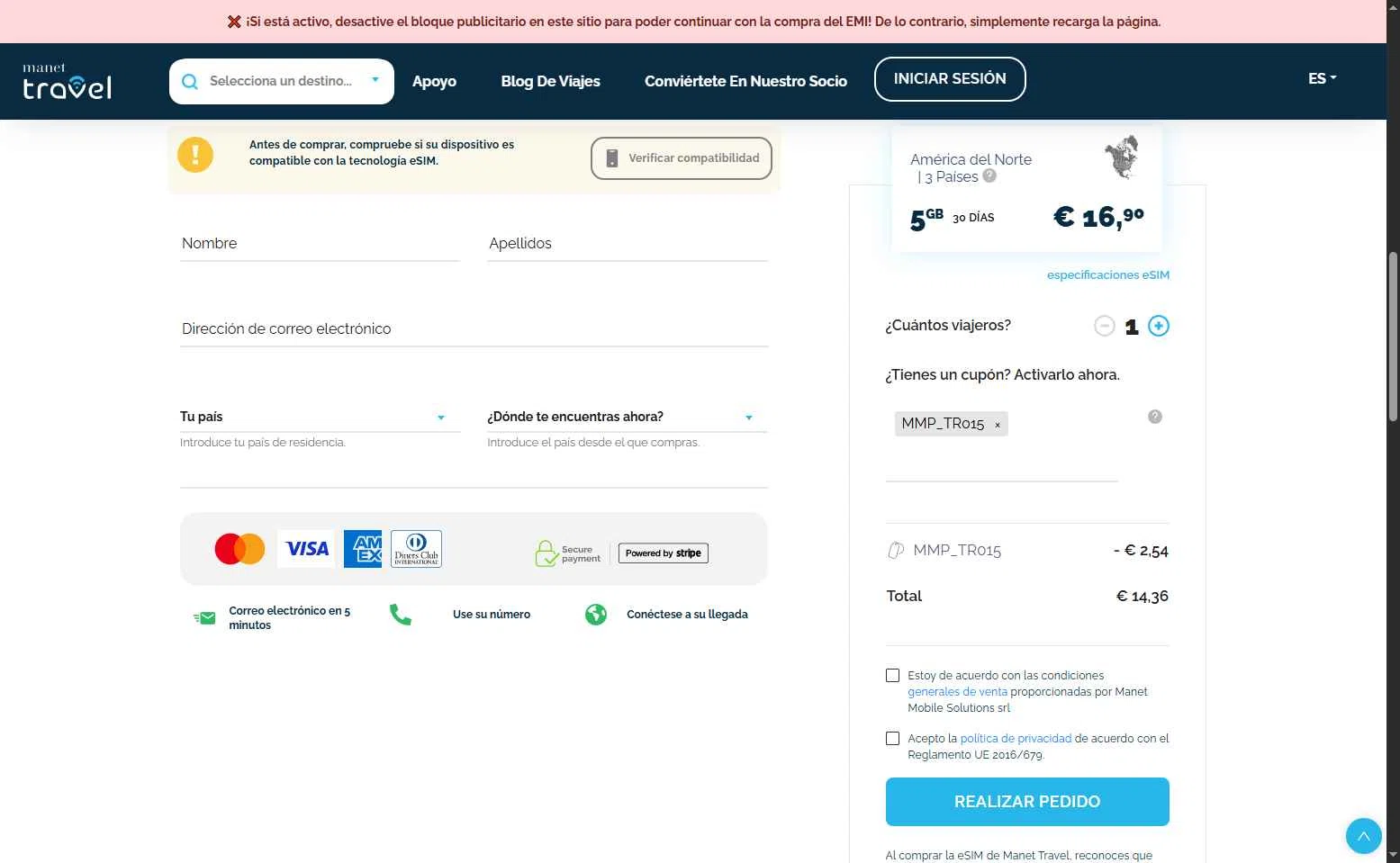Click the Manet Travel logo

pos(67,81)
